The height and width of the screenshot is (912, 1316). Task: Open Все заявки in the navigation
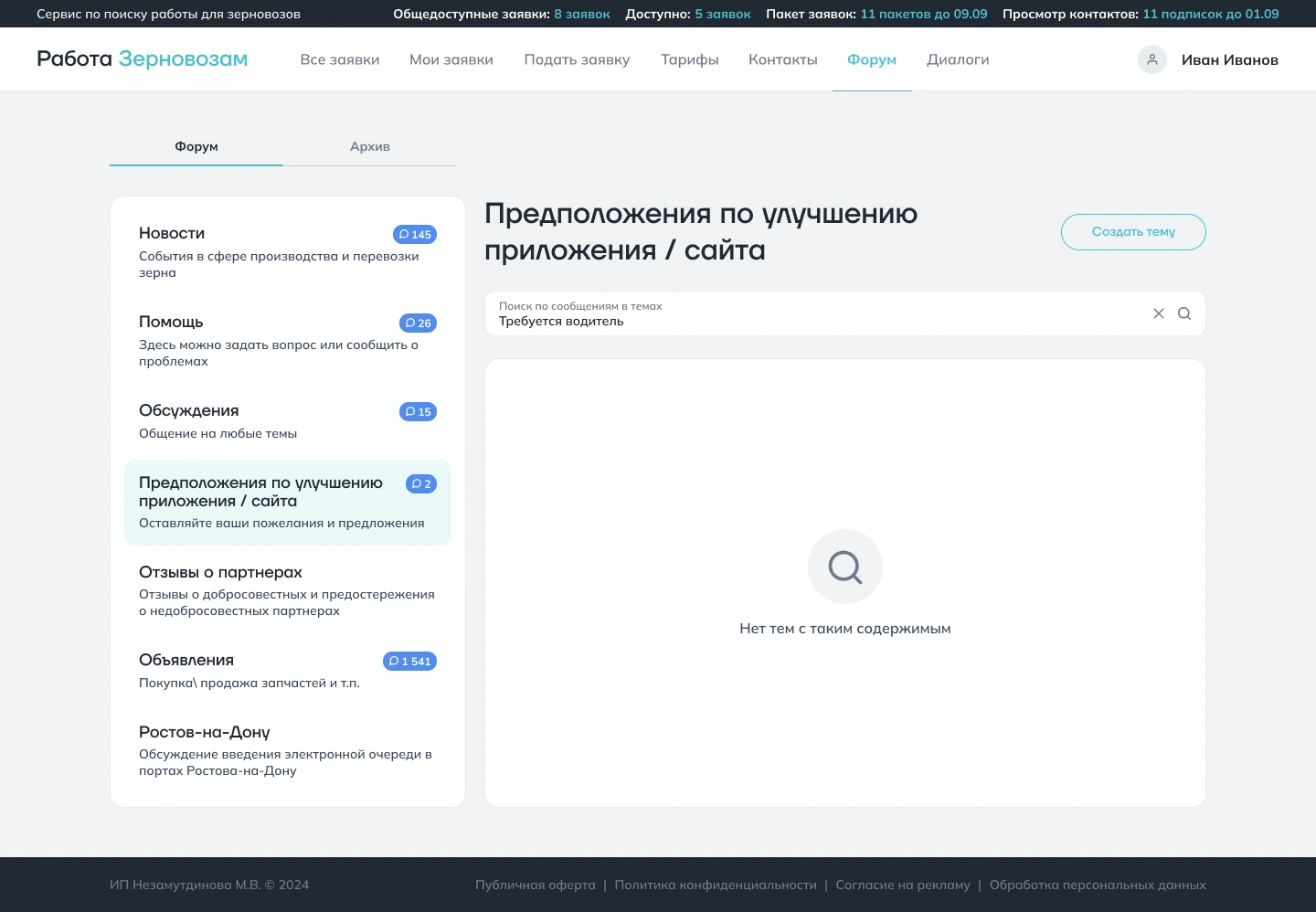[x=340, y=59]
